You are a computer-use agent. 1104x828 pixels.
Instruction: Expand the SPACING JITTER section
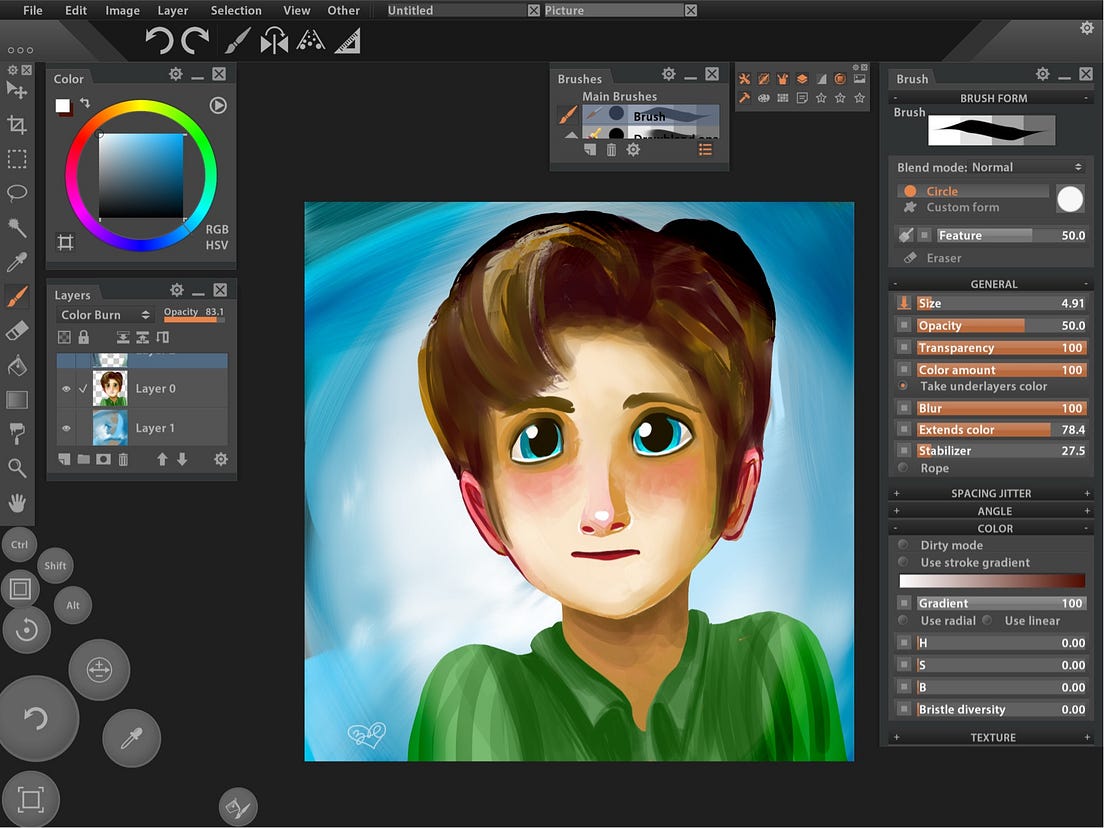991,493
